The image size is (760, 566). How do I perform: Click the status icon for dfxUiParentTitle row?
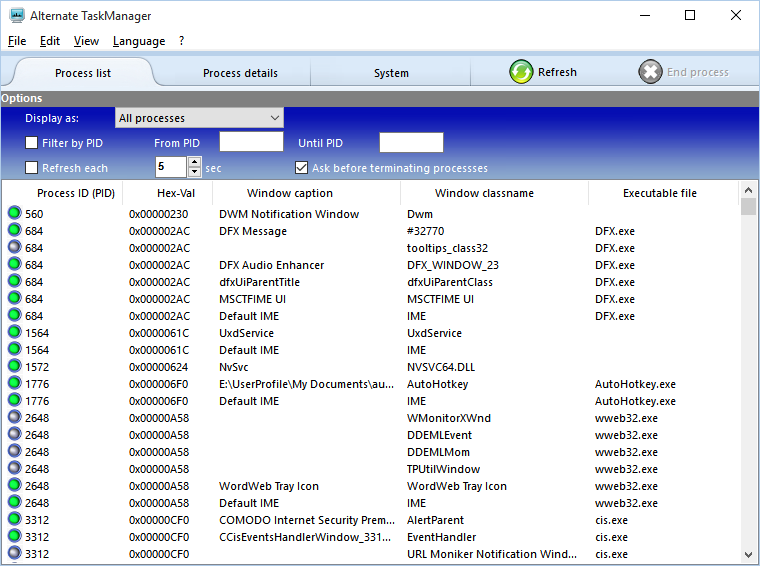coord(15,281)
